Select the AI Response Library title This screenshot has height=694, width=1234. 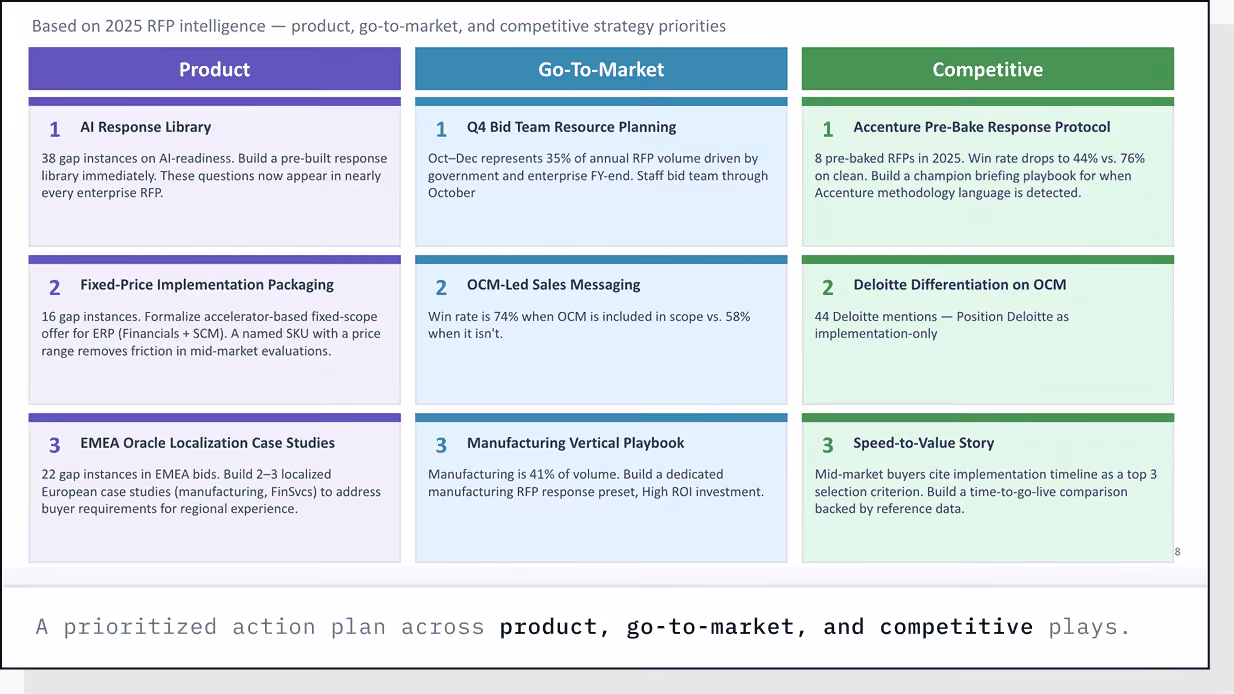coord(146,127)
